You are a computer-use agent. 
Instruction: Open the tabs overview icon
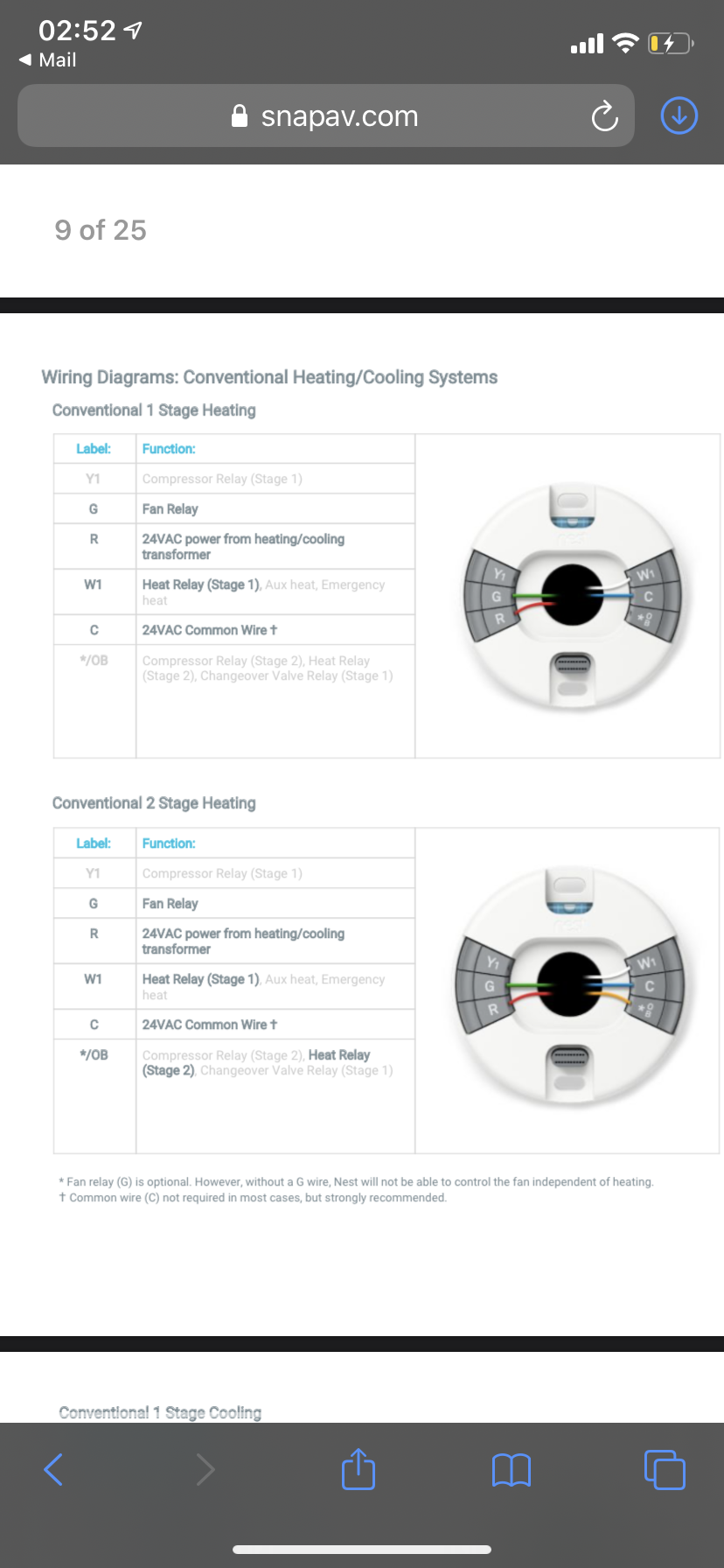coord(665,1469)
